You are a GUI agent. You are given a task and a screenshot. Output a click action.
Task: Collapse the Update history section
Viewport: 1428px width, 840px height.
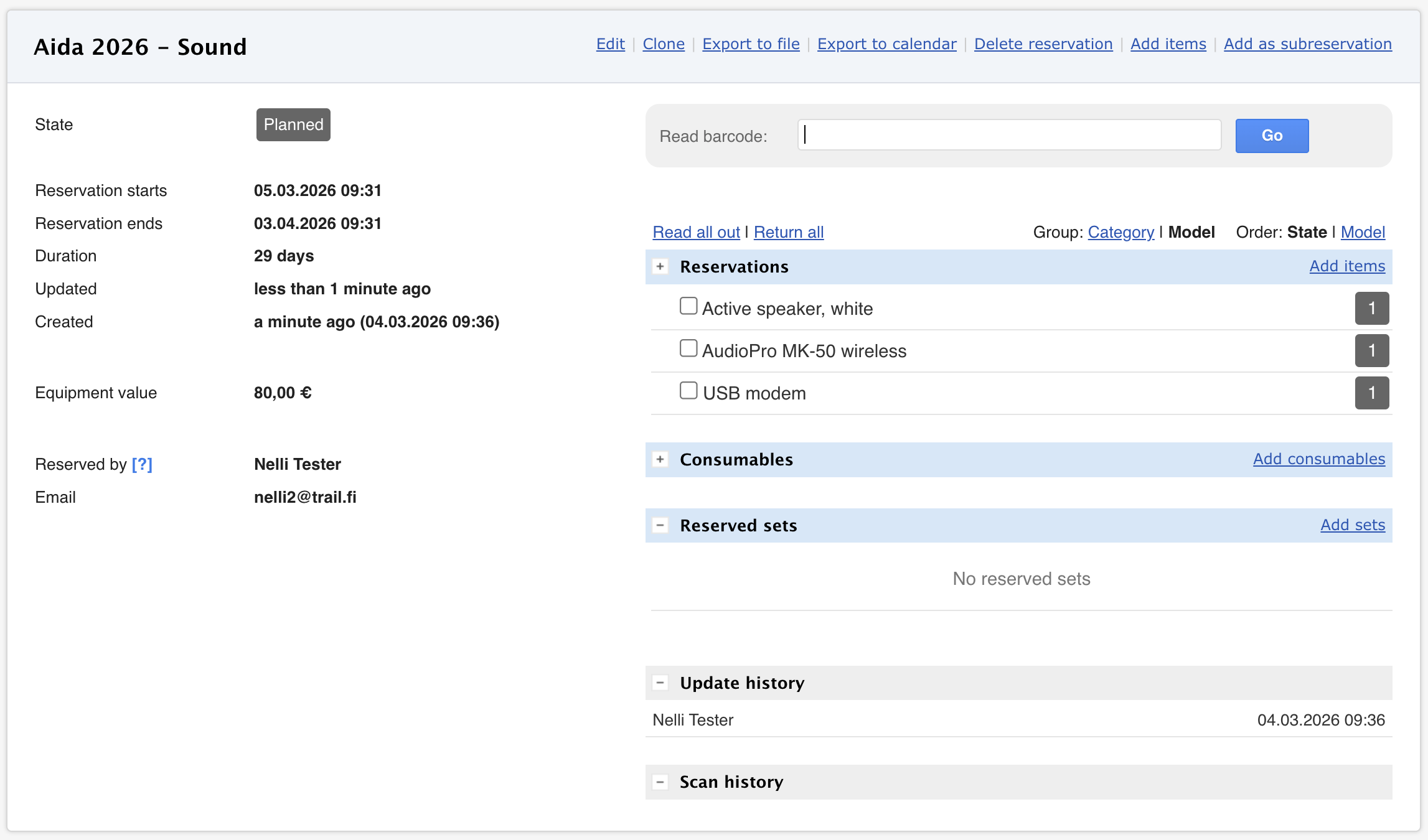click(x=660, y=683)
